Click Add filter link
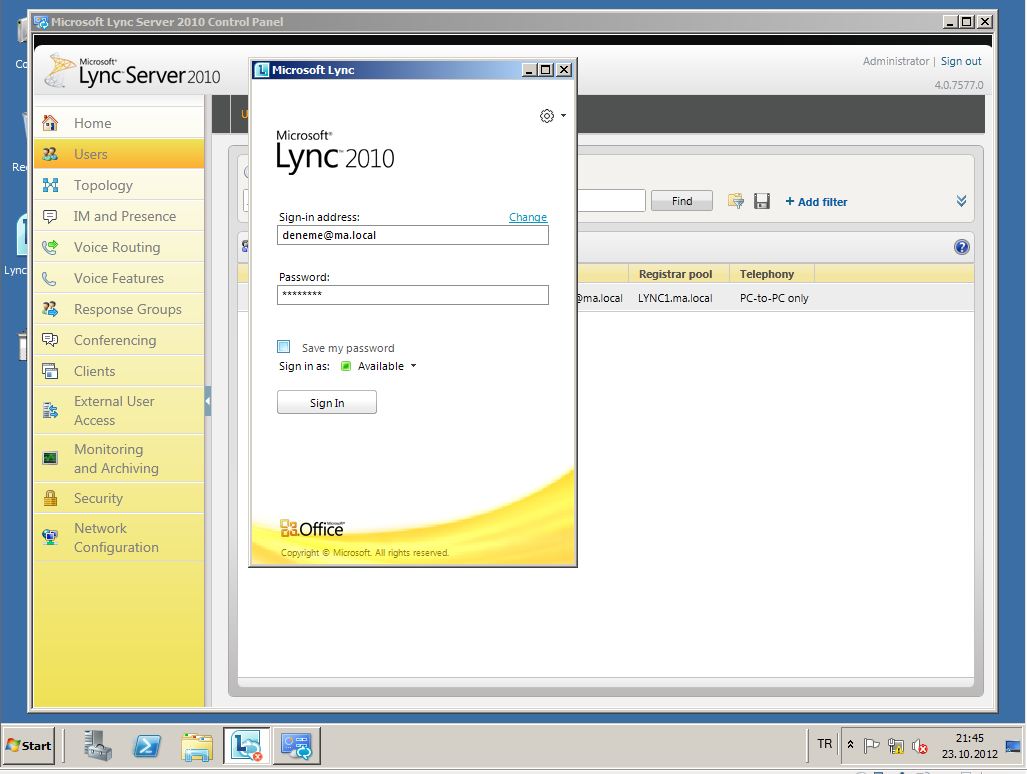1027x774 pixels. [816, 202]
